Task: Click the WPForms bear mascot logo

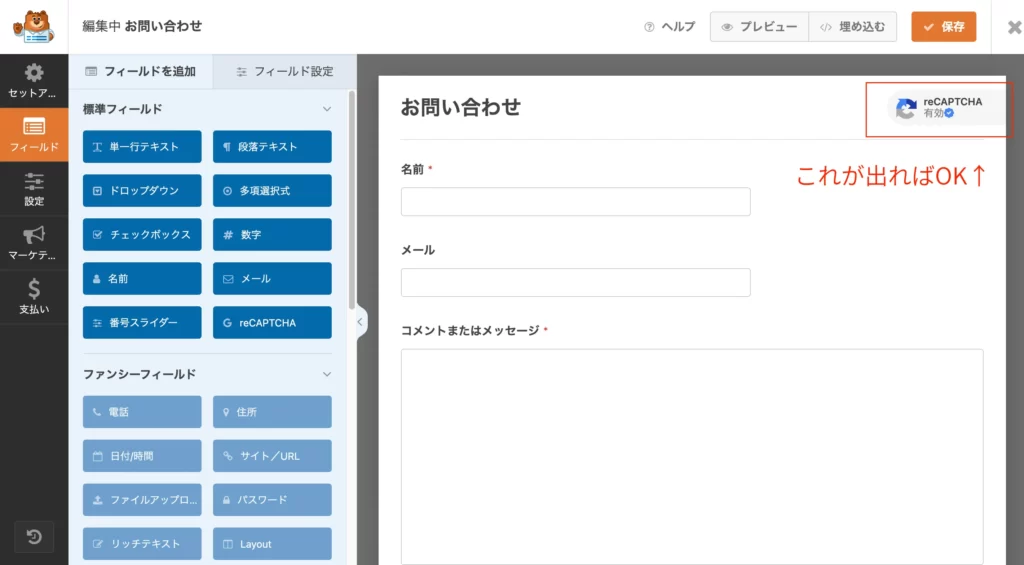Action: pos(34,27)
